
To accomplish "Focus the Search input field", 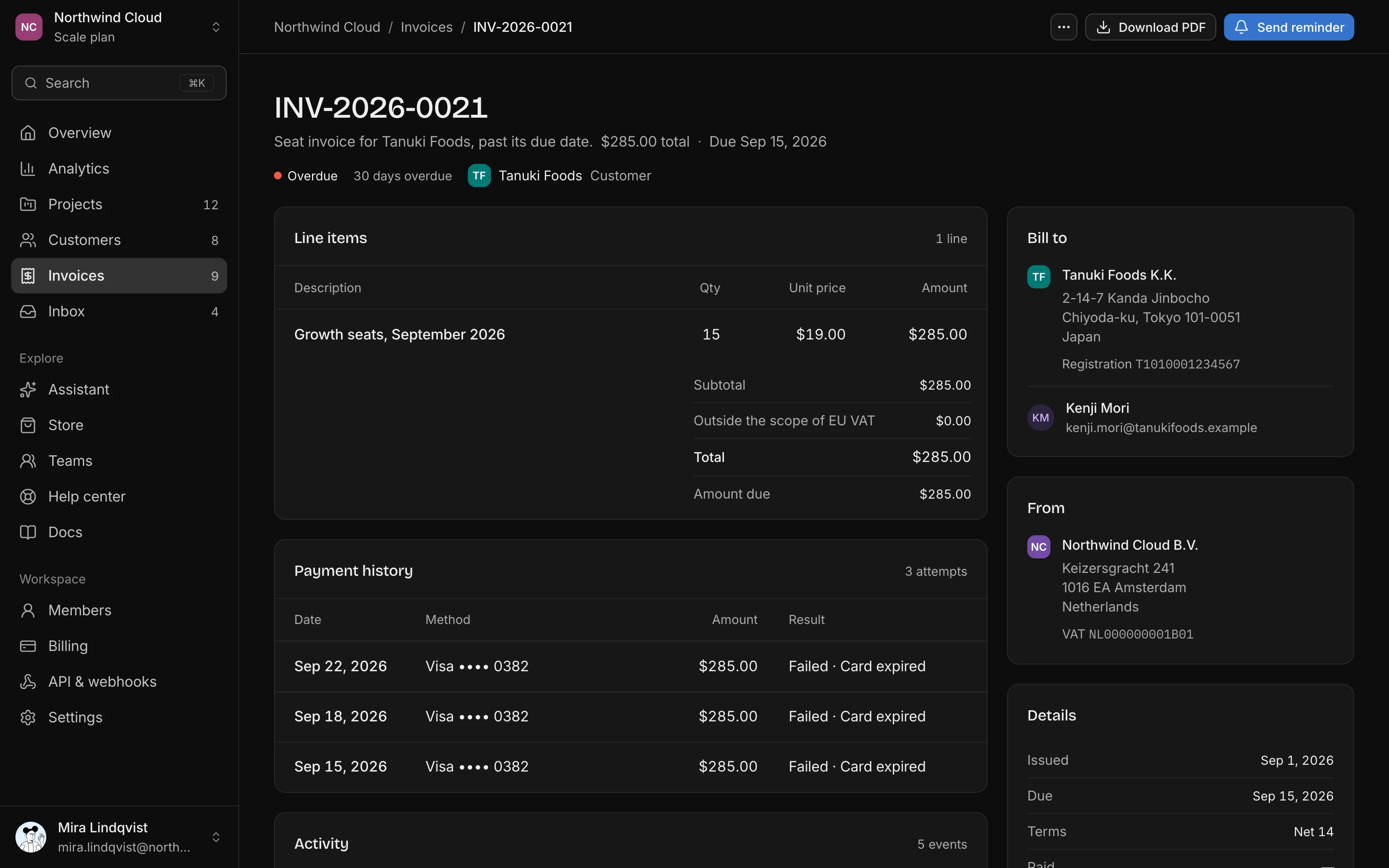I will coord(119,83).
